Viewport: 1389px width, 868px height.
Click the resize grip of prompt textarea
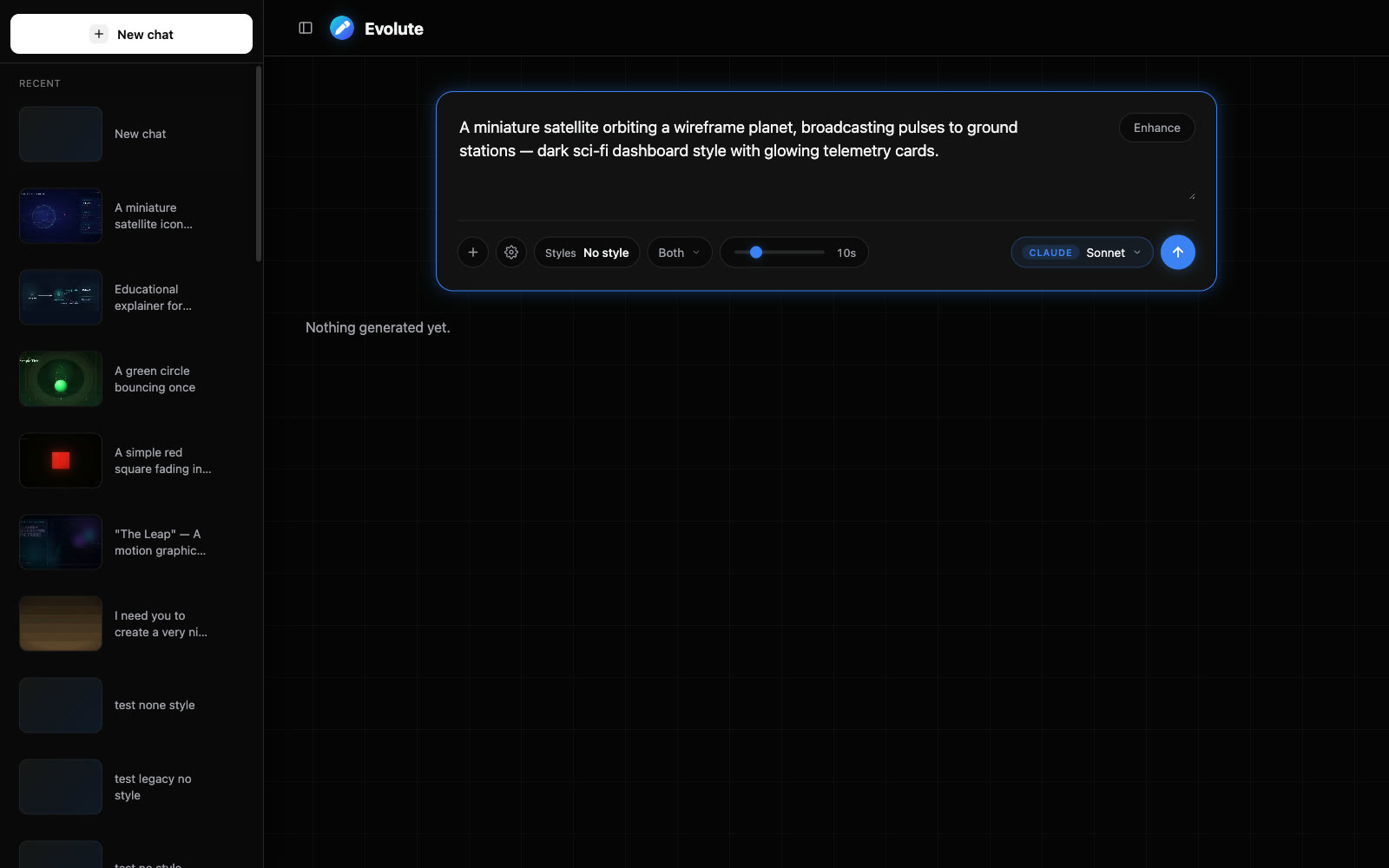(1192, 196)
